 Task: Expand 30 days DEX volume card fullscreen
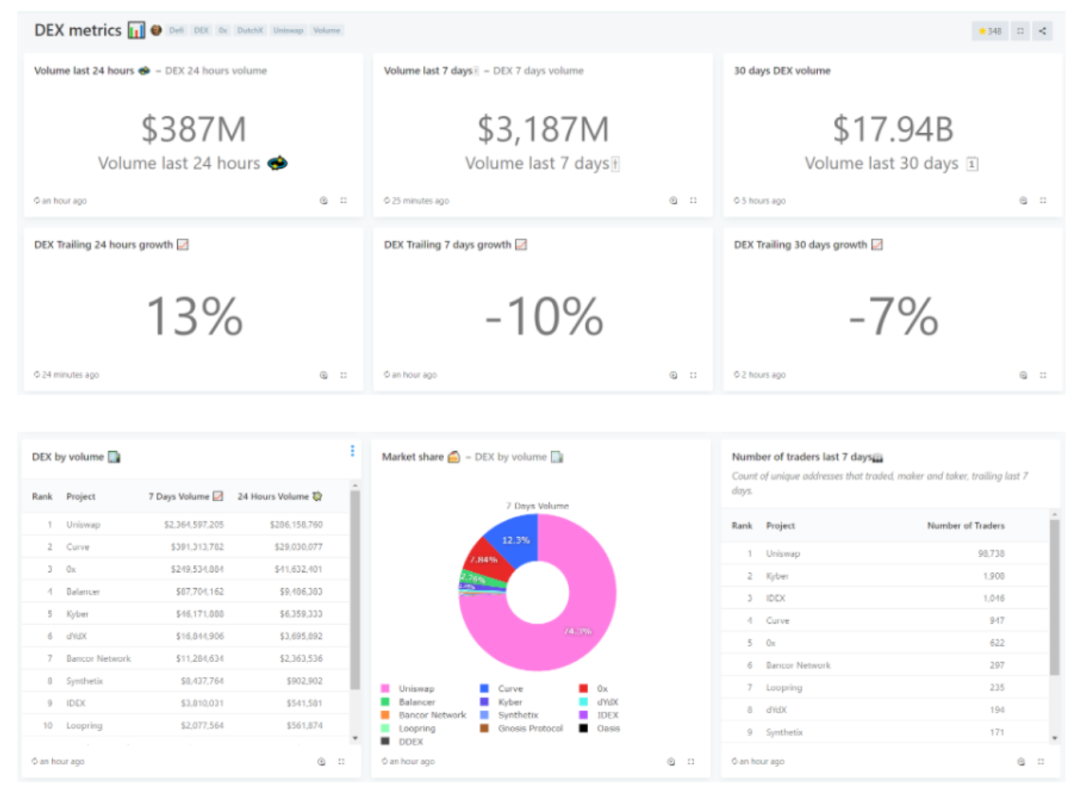pyautogui.click(x=1043, y=201)
